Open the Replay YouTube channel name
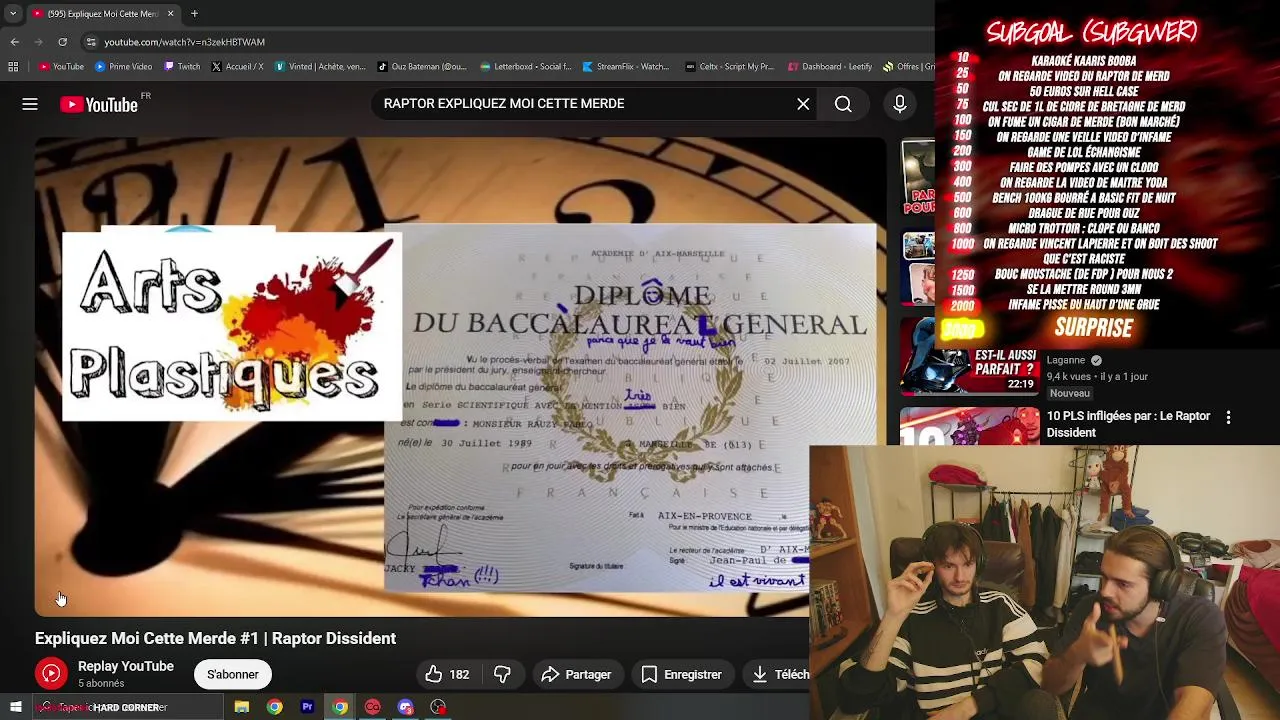 [x=126, y=666]
